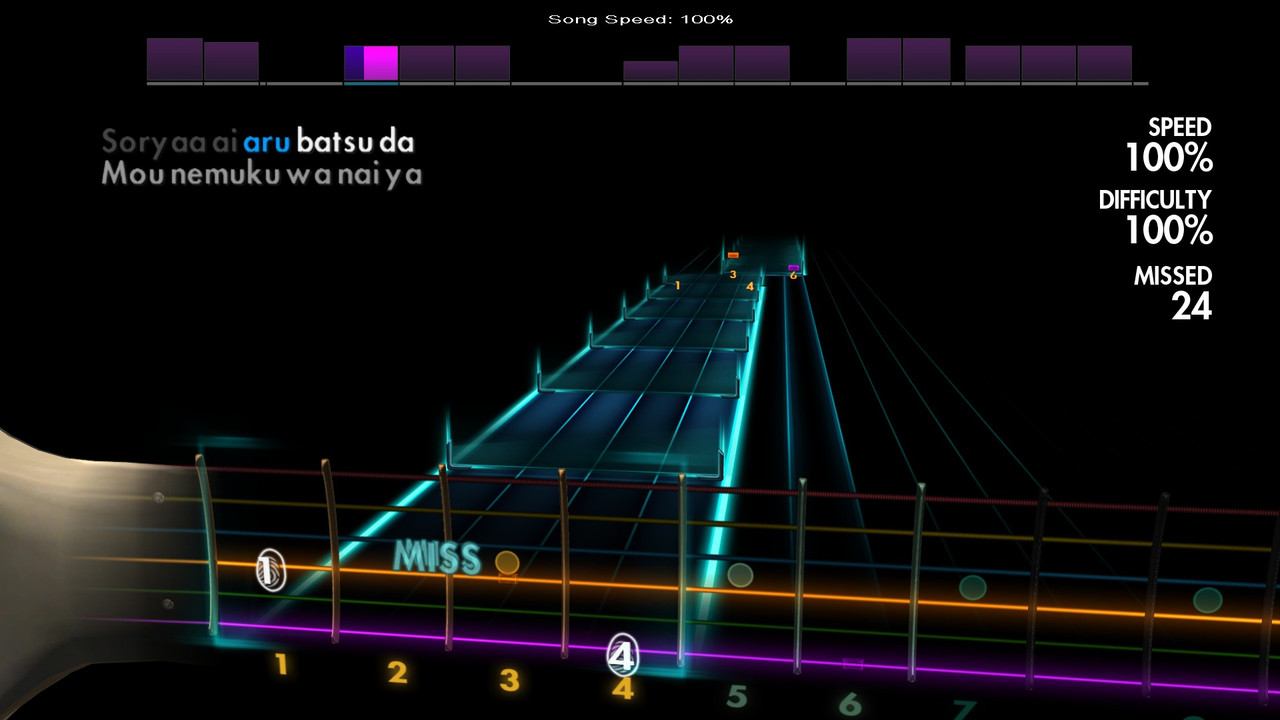Click the circled 1 note on orange string
1280x720 pixels.
coord(270,569)
